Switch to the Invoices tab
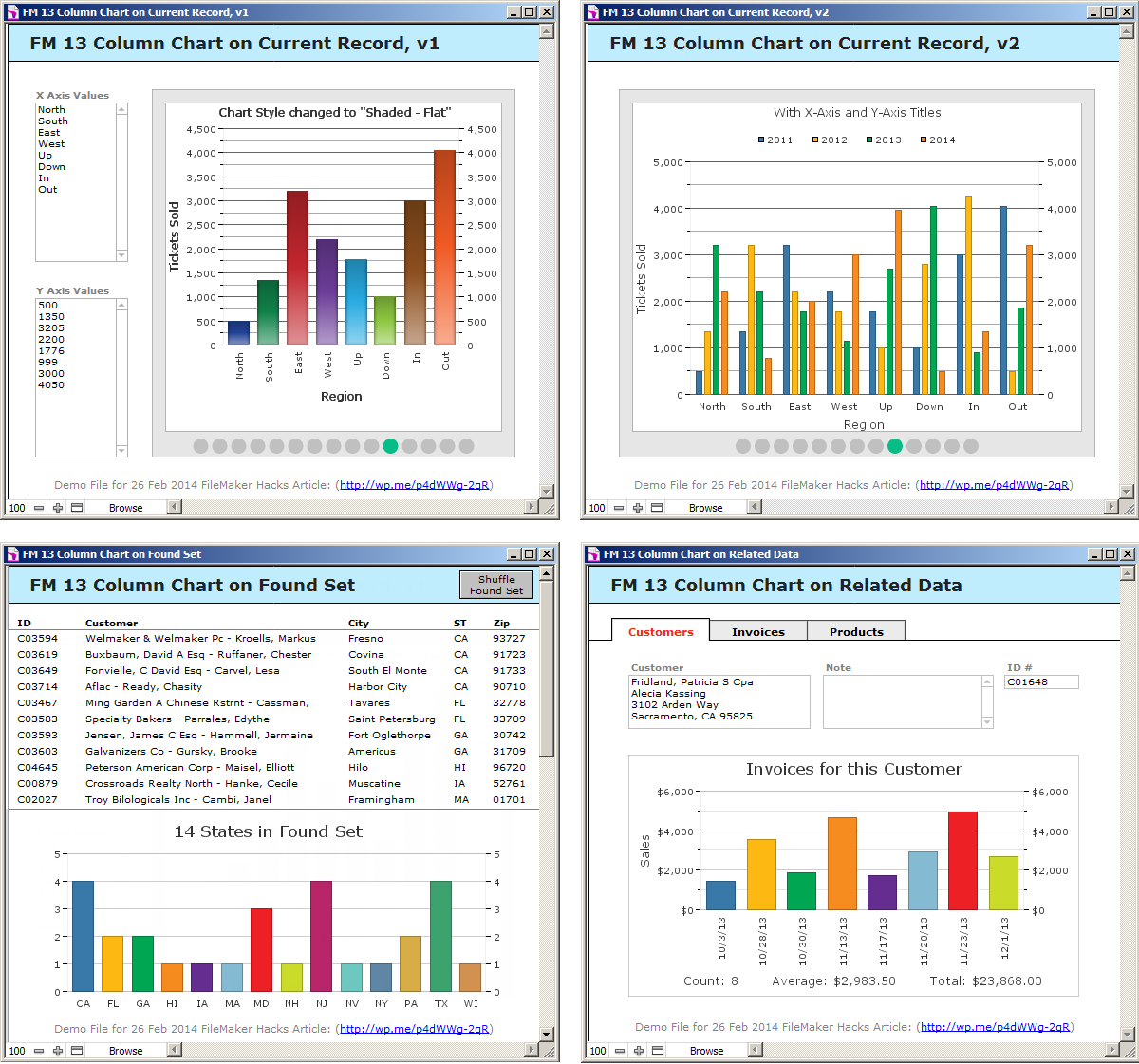Image resolution: width=1139 pixels, height=1064 pixels. 757,631
